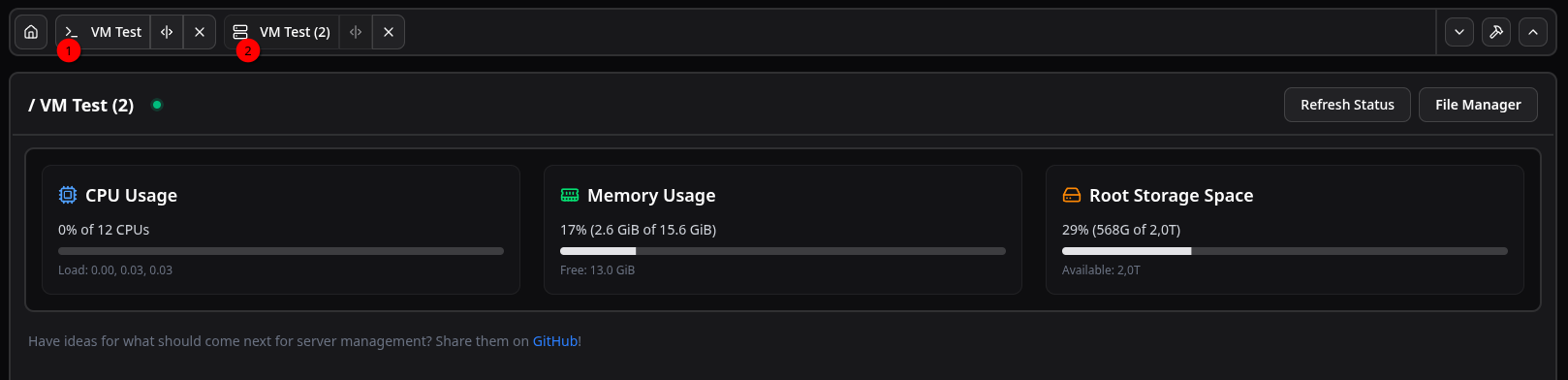The height and width of the screenshot is (380, 1568).
Task: Click the Memory Usage RAM icon
Action: [x=570, y=195]
